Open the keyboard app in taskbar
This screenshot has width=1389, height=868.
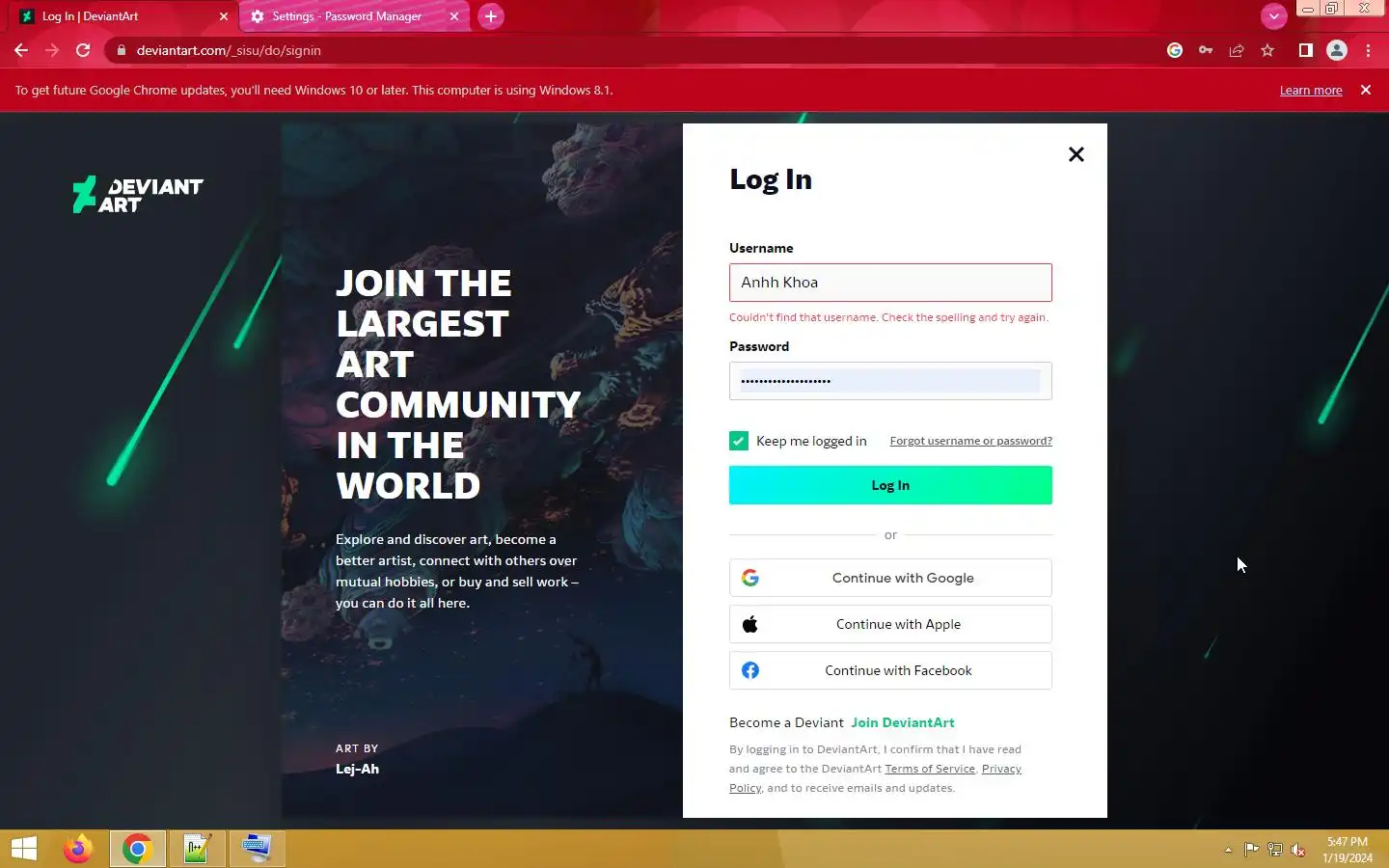coord(257,849)
